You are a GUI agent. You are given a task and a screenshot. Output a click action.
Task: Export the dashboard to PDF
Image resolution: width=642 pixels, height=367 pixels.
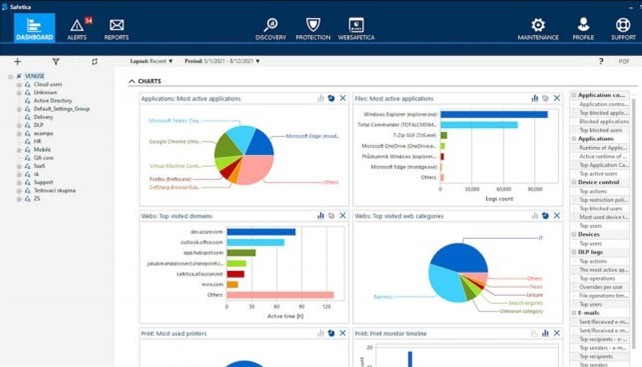click(x=624, y=61)
